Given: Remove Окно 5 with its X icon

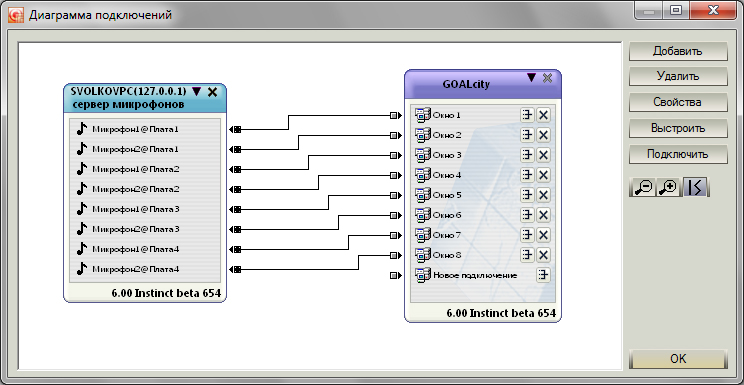Looking at the screenshot, I should click(543, 195).
